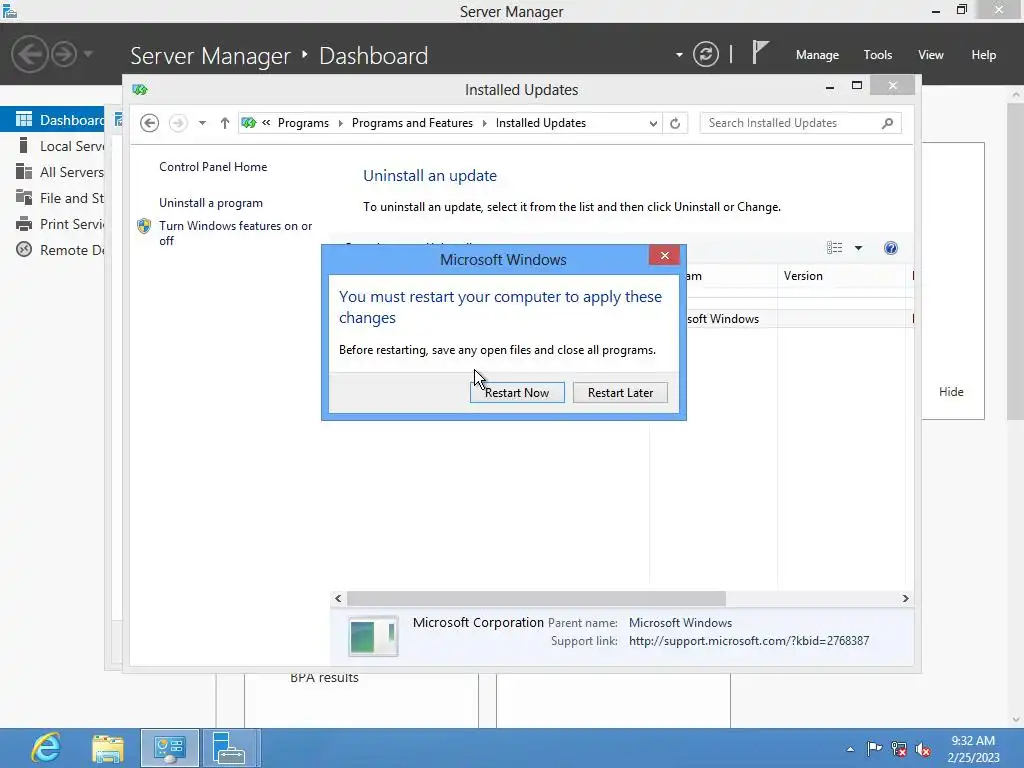
Task: Click the search magnifier icon
Action: tap(887, 123)
